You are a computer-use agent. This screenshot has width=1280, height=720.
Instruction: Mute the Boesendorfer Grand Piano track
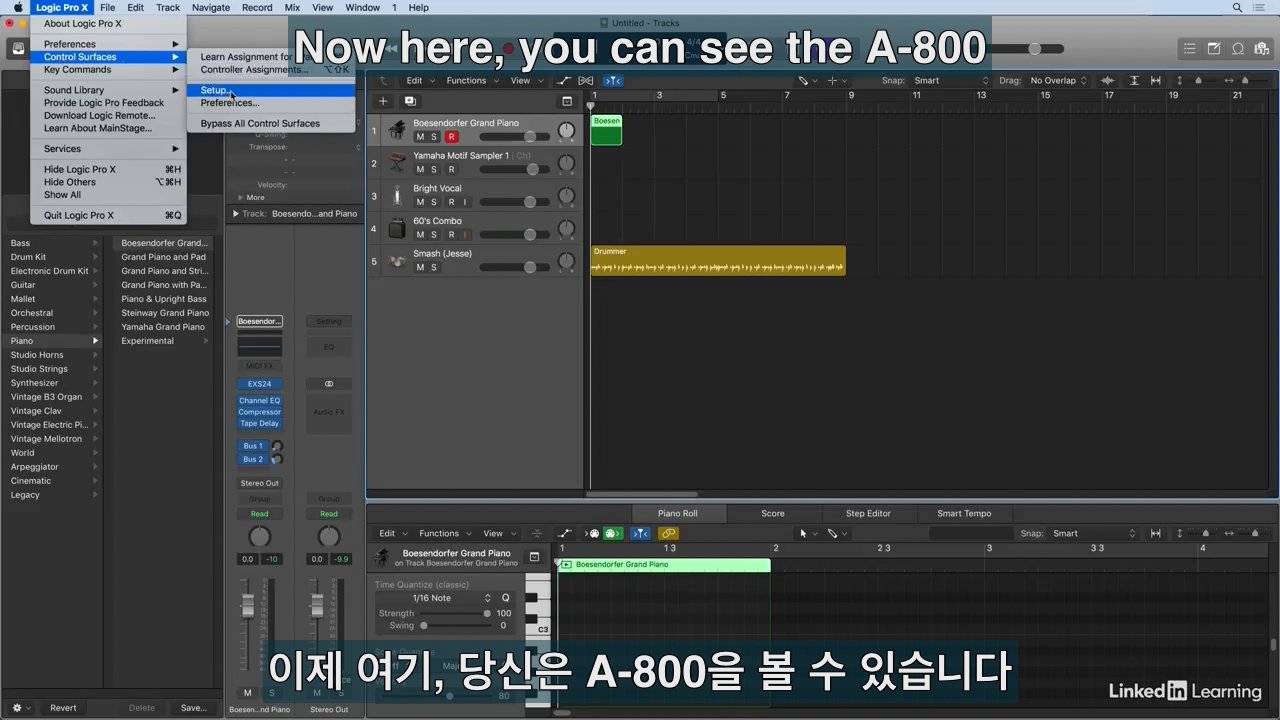pyautogui.click(x=420, y=137)
